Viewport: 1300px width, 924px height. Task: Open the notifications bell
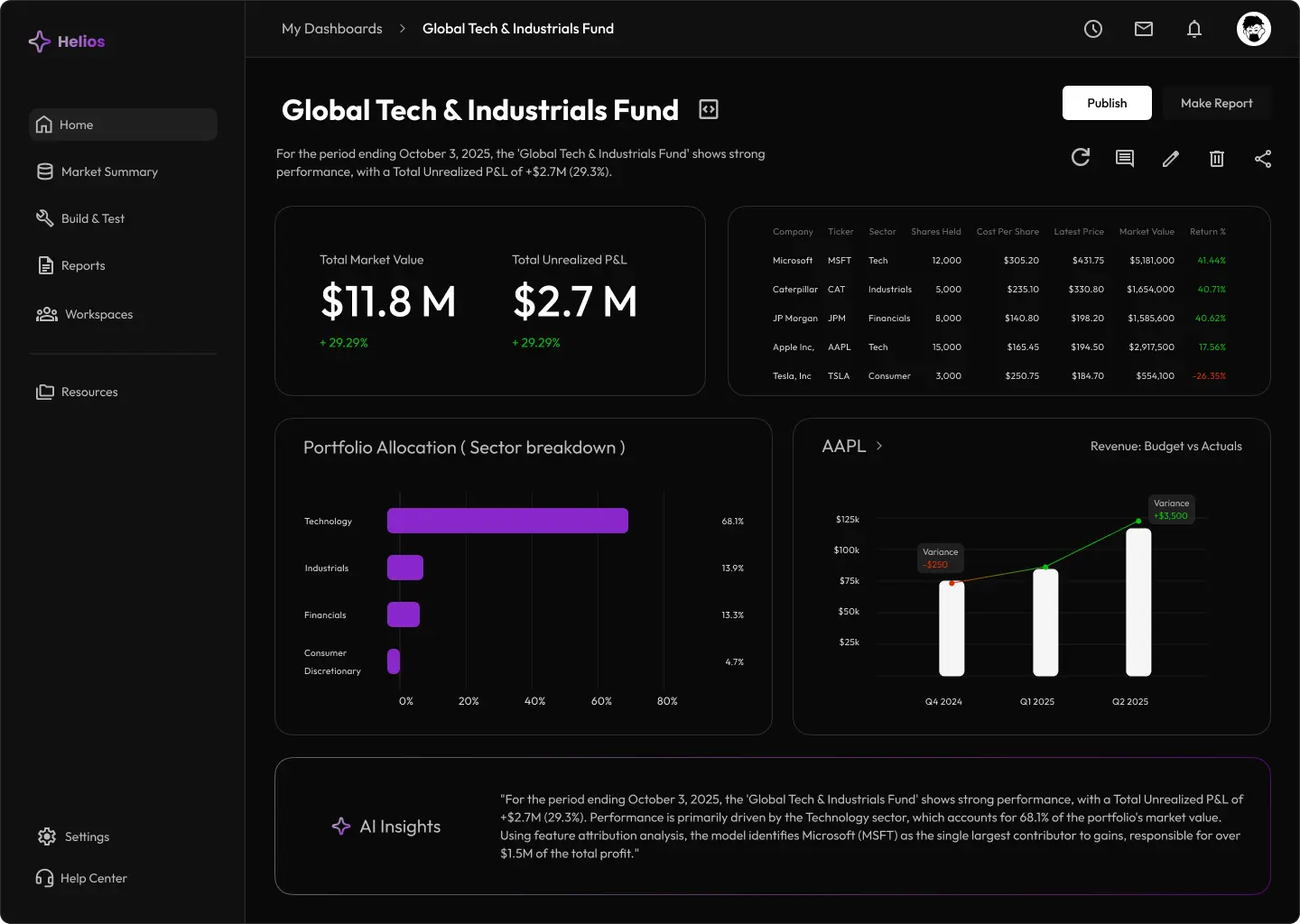tap(1194, 29)
